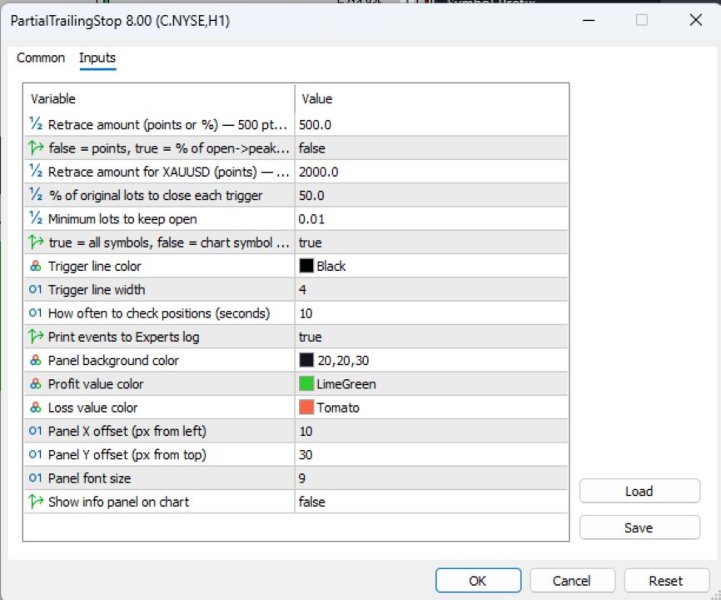The height and width of the screenshot is (600, 721).
Task: Close the PartialTrailingStop dialog window
Action: click(x=696, y=20)
